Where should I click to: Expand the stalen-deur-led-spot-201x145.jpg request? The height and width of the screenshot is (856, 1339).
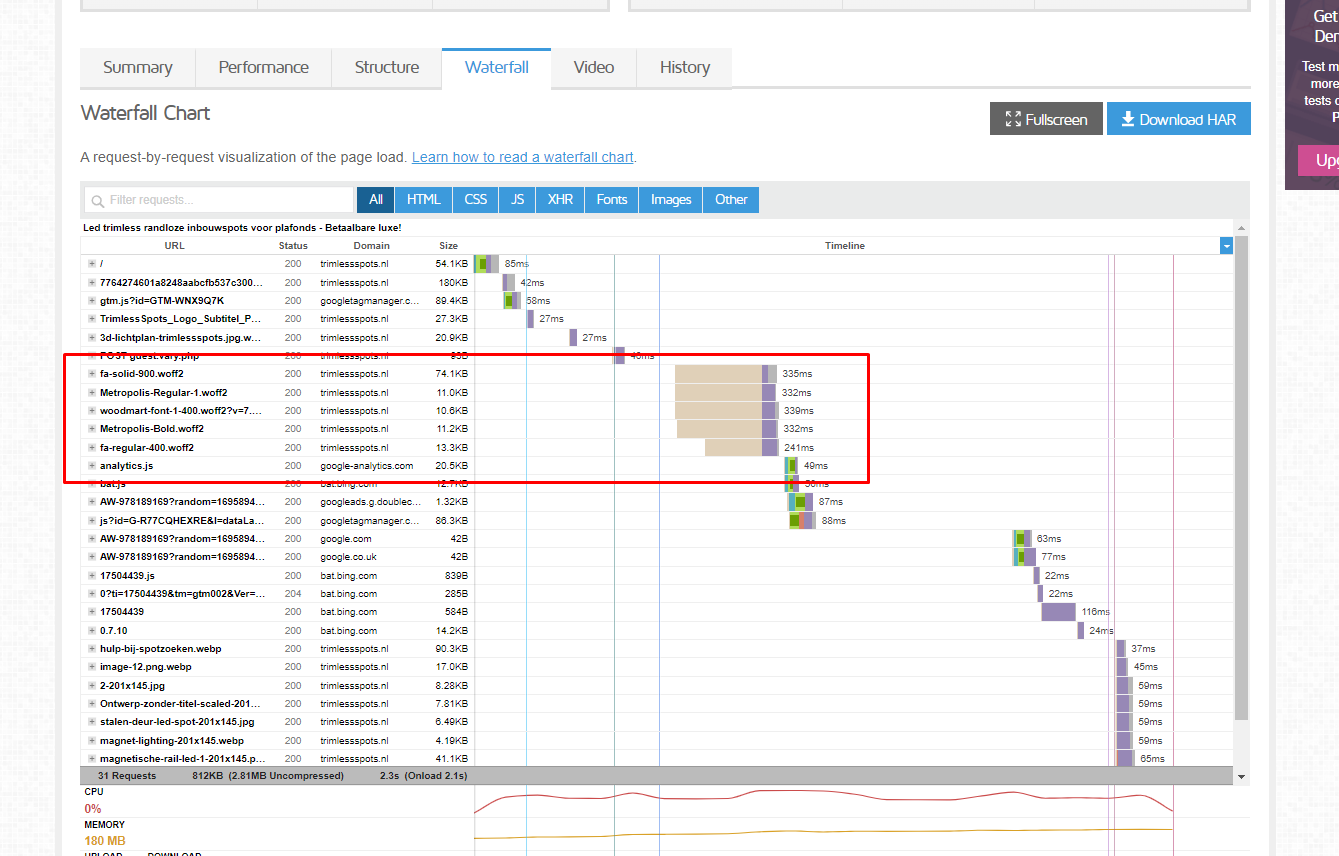(x=92, y=722)
